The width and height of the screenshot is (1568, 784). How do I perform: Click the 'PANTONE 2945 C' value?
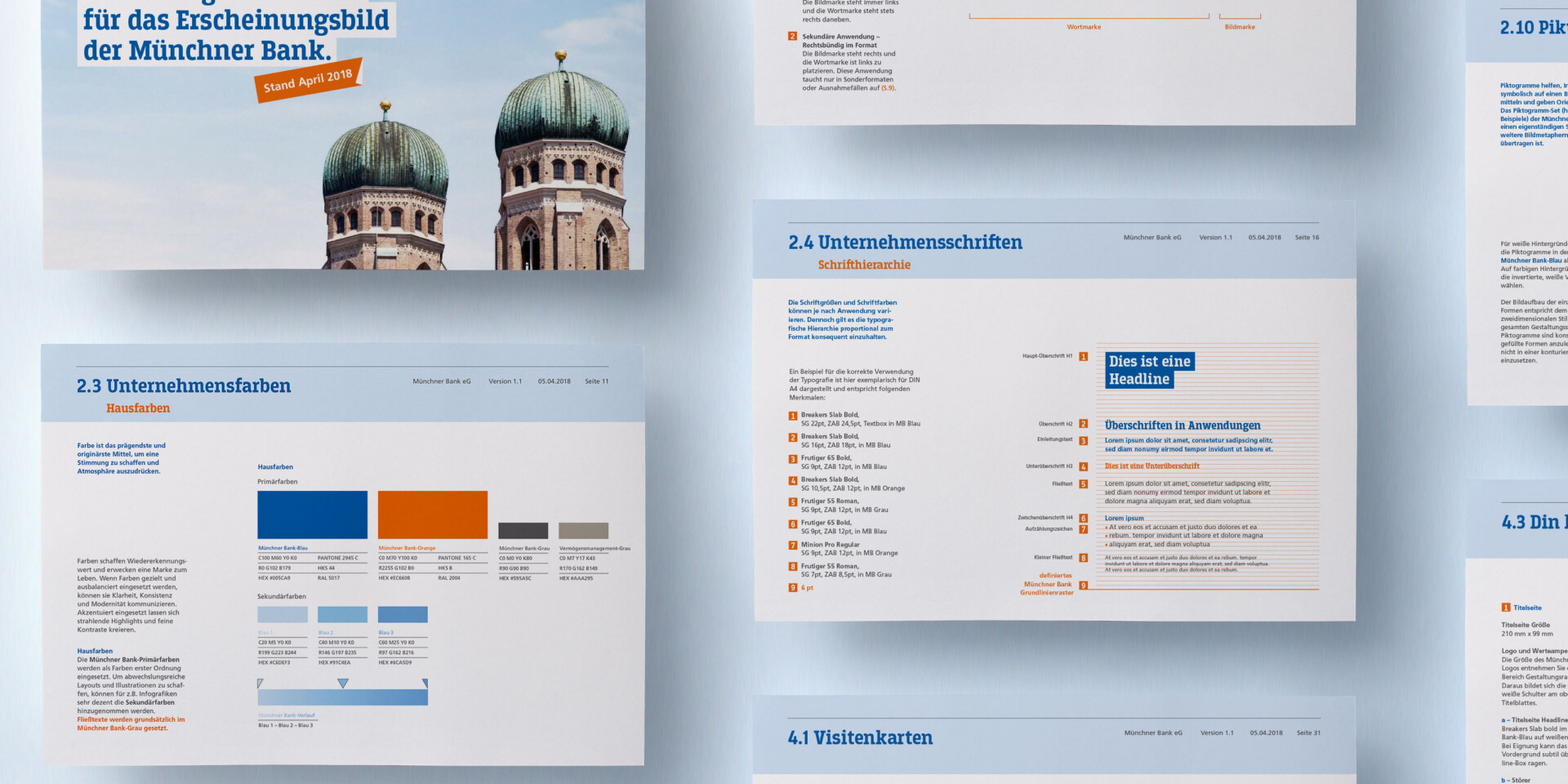pyautogui.click(x=337, y=559)
